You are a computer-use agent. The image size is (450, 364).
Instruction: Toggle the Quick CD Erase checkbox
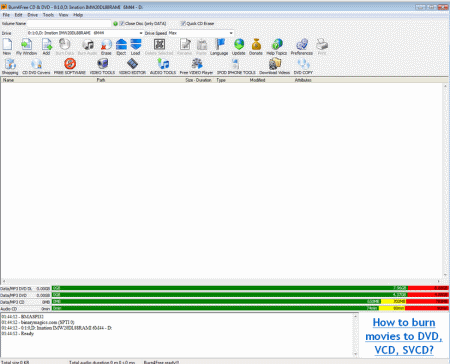[183, 23]
